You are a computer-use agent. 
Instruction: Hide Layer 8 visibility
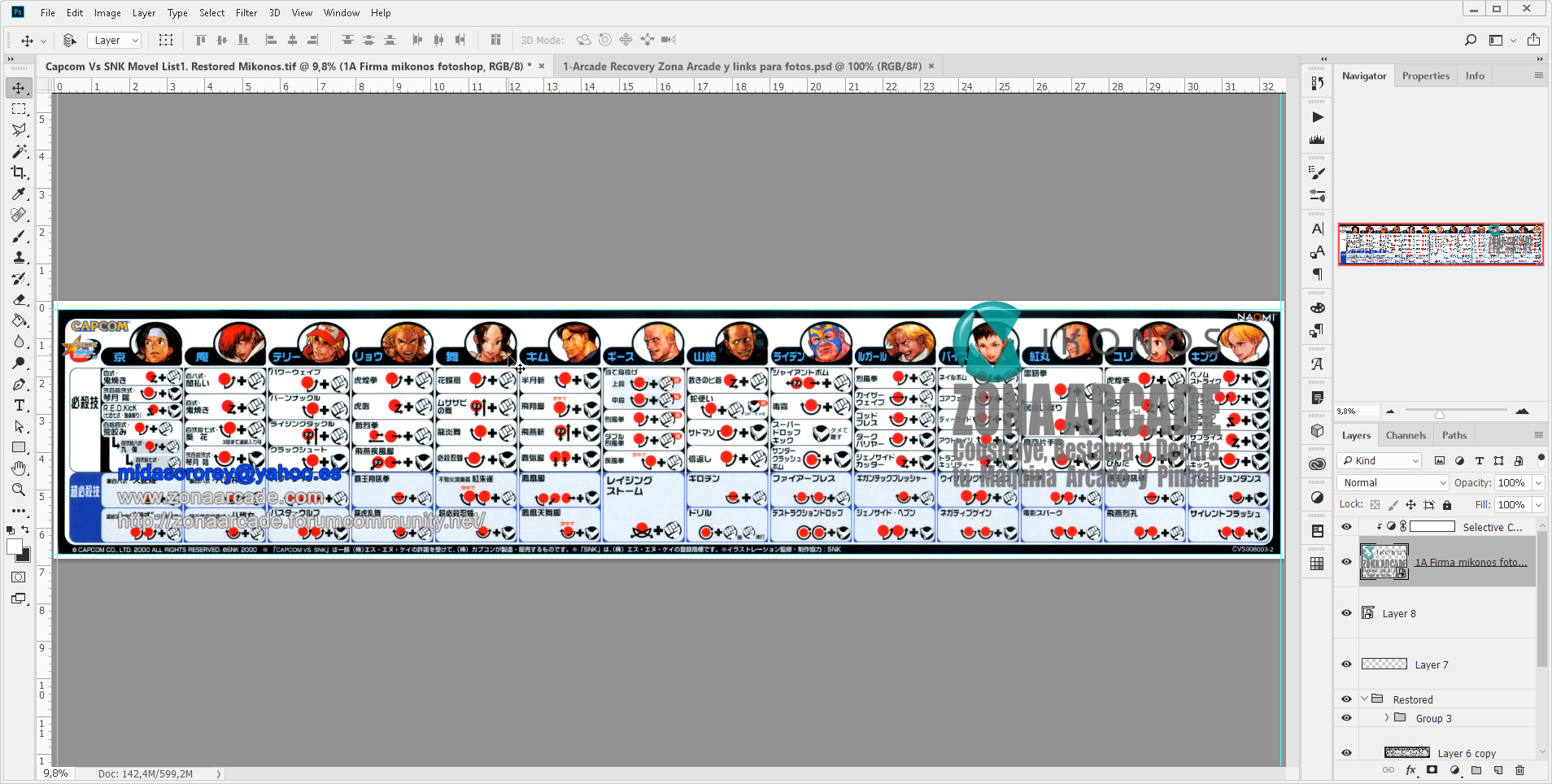tap(1346, 613)
